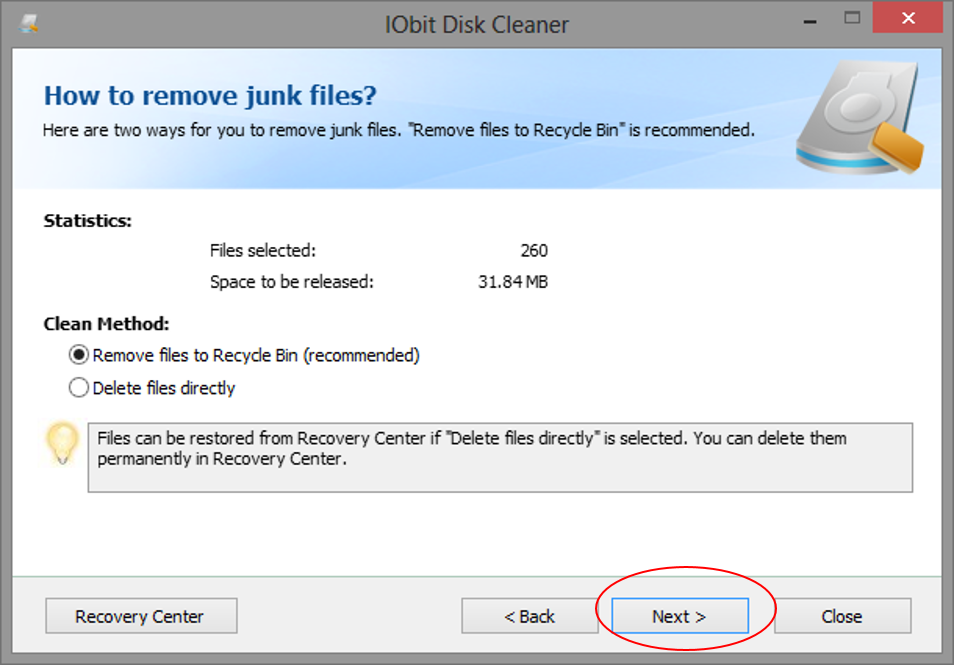Select Remove files to Recycle Bin option
The height and width of the screenshot is (665, 954).
[244, 355]
